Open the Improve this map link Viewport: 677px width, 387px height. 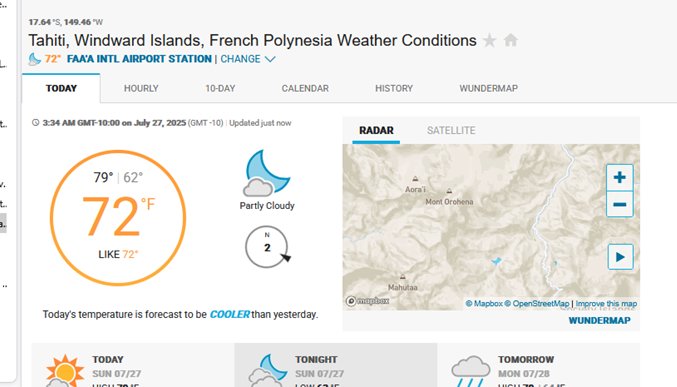coord(606,304)
